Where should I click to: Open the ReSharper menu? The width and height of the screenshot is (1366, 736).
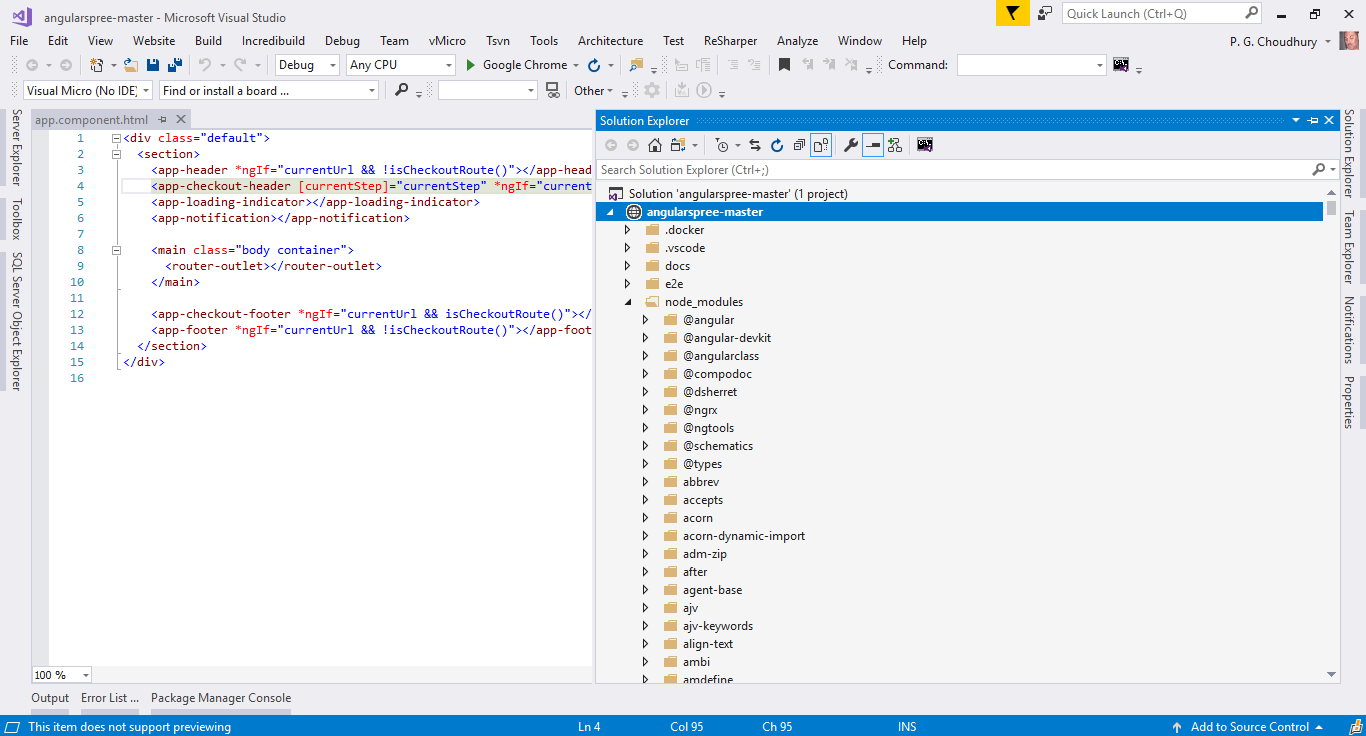730,41
